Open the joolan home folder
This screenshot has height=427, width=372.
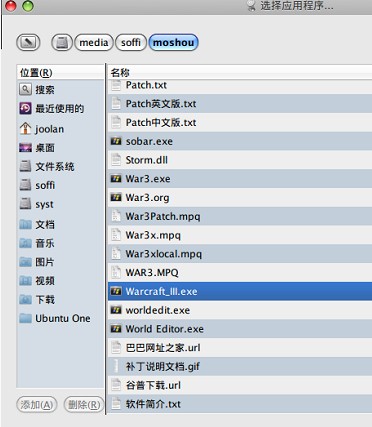pos(60,129)
